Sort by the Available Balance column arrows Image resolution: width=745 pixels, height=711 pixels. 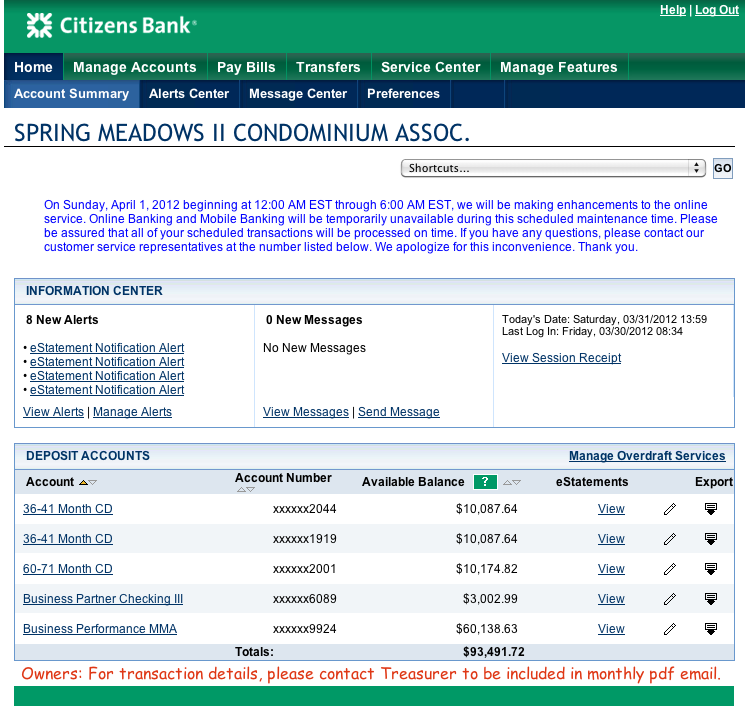click(512, 482)
